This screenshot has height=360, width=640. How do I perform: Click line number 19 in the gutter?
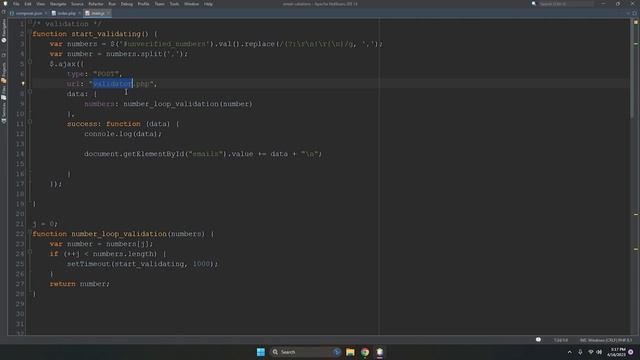20,204
